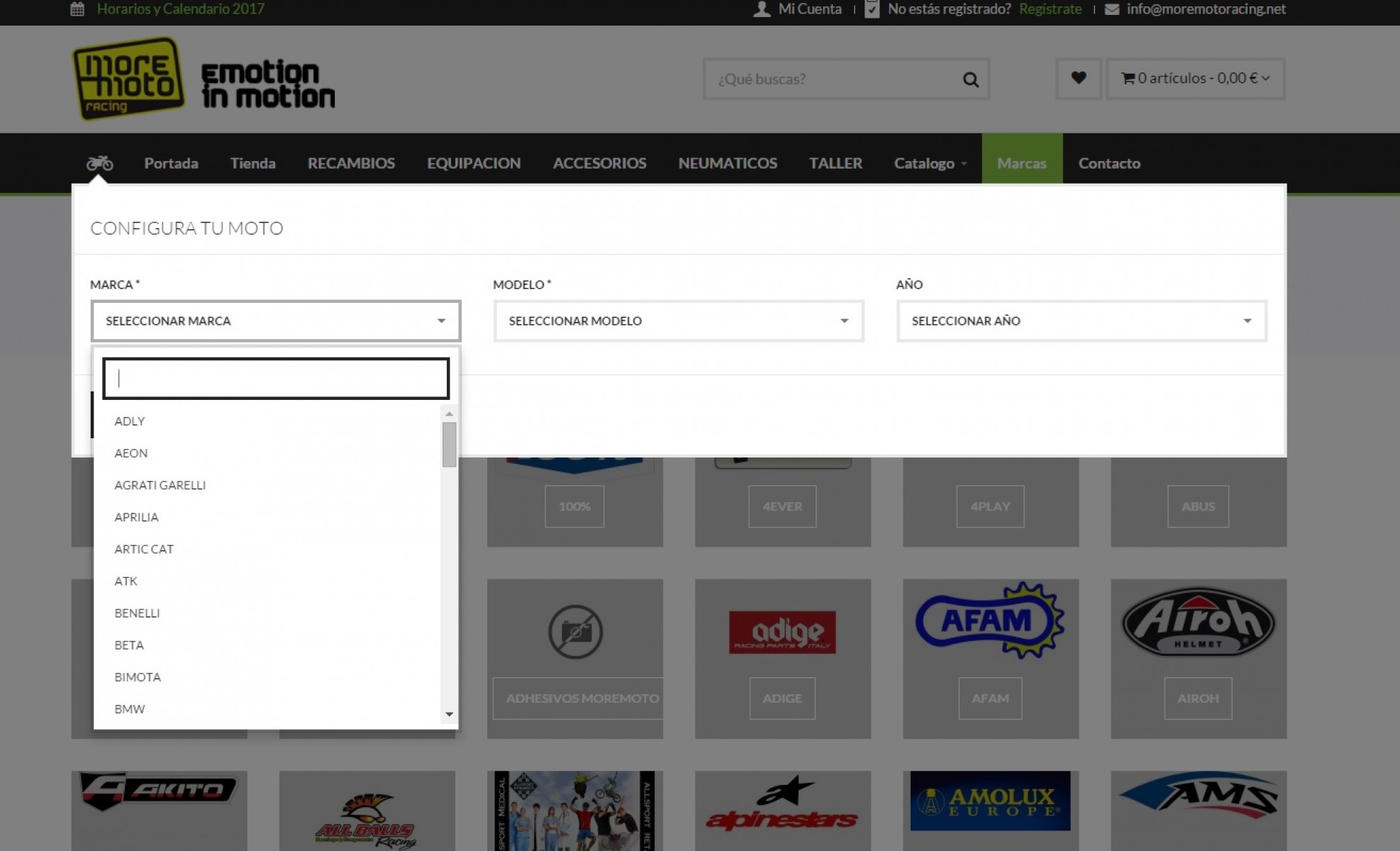Open the Marcas menu item
Image resolution: width=1400 pixels, height=851 pixels.
pos(1021,163)
